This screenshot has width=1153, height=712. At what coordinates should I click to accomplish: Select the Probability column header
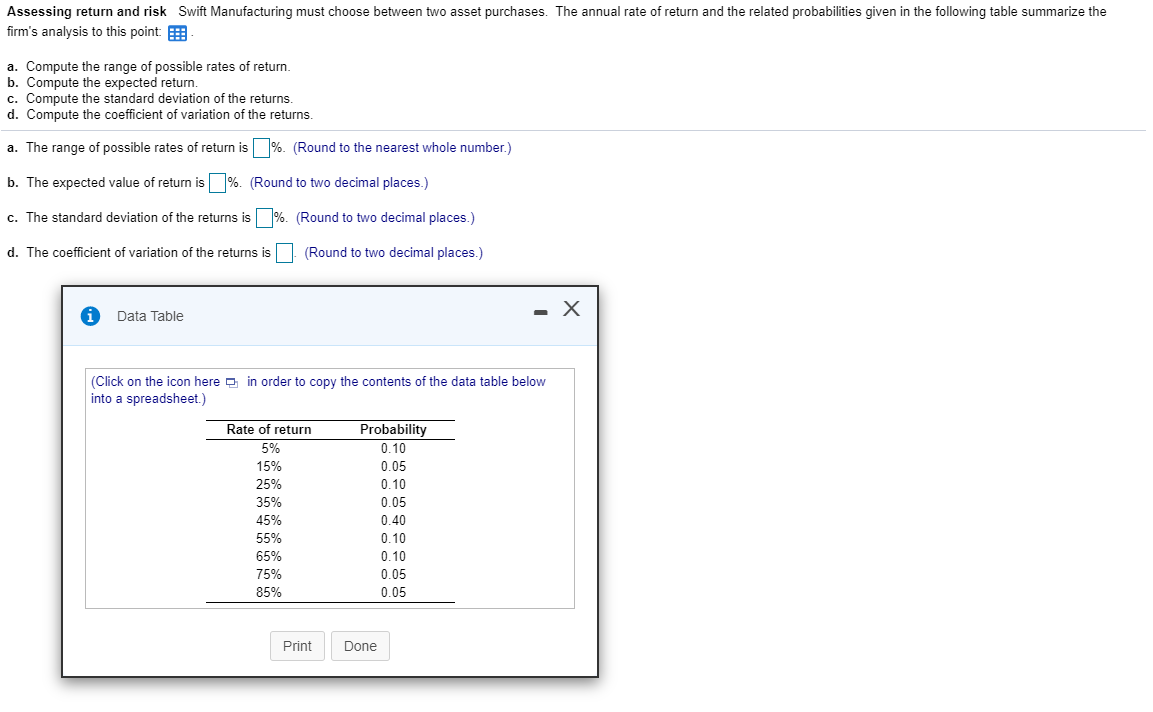point(393,429)
